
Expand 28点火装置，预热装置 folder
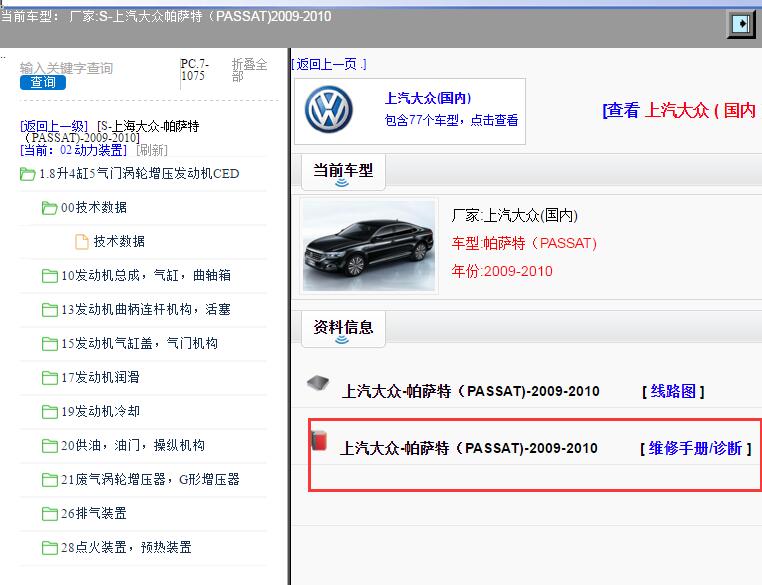pyautogui.click(x=126, y=548)
